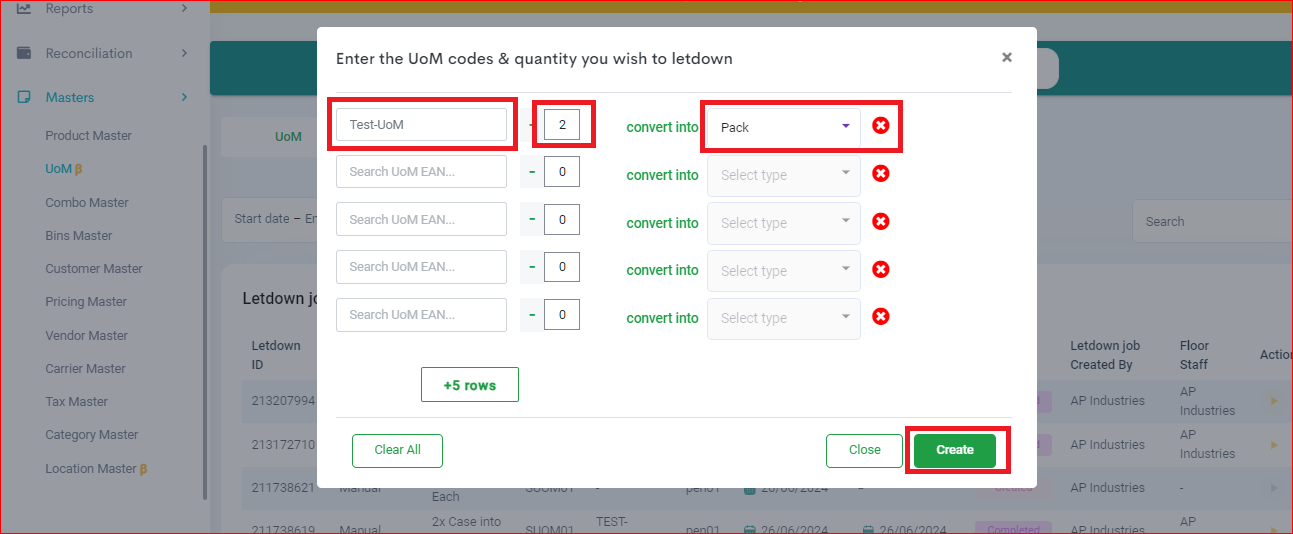Screen dimensions: 1293x534
Task: Expand the Reconciliation menu chevron
Action: point(184,53)
